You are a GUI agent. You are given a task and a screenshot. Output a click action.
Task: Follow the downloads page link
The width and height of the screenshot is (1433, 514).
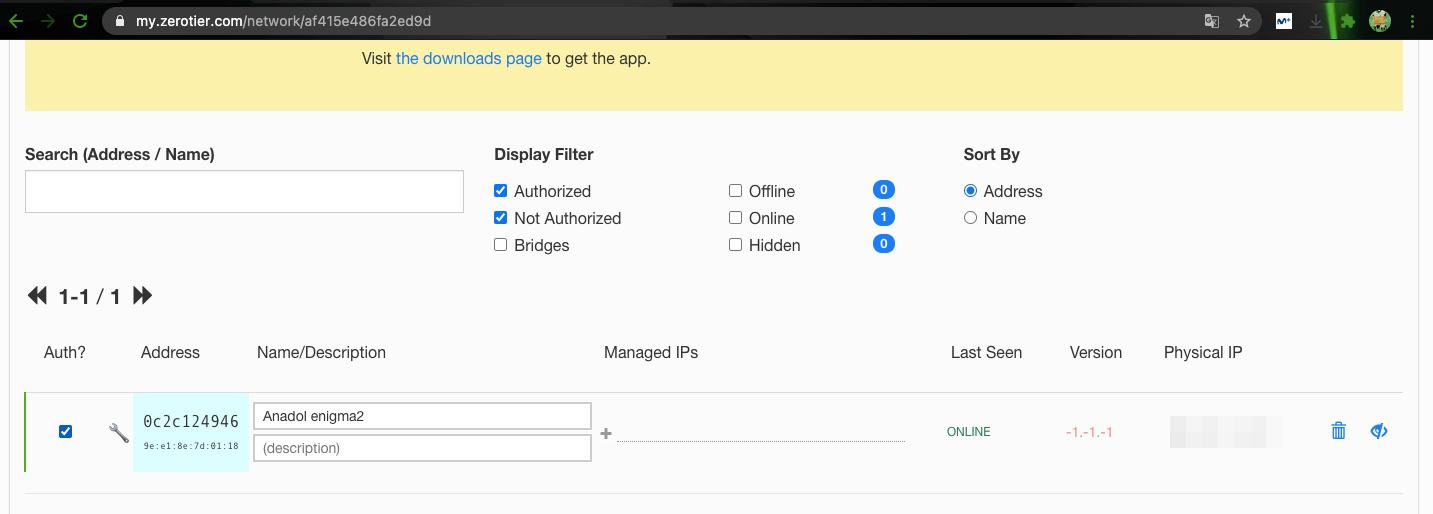click(x=468, y=59)
